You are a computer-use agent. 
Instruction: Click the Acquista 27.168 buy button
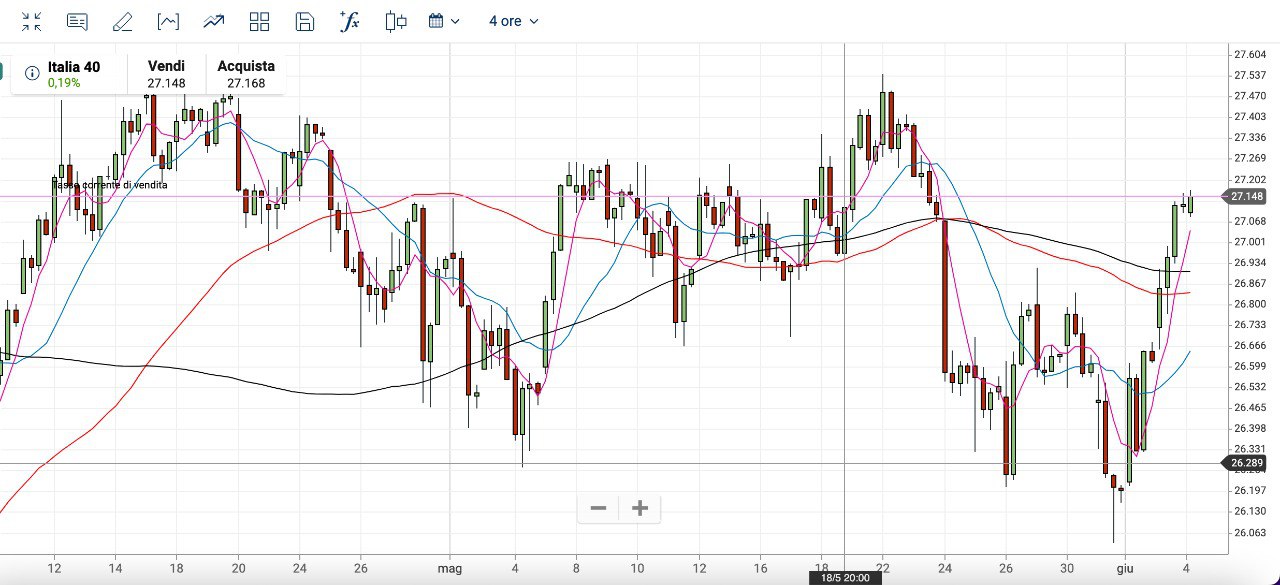coord(246,74)
